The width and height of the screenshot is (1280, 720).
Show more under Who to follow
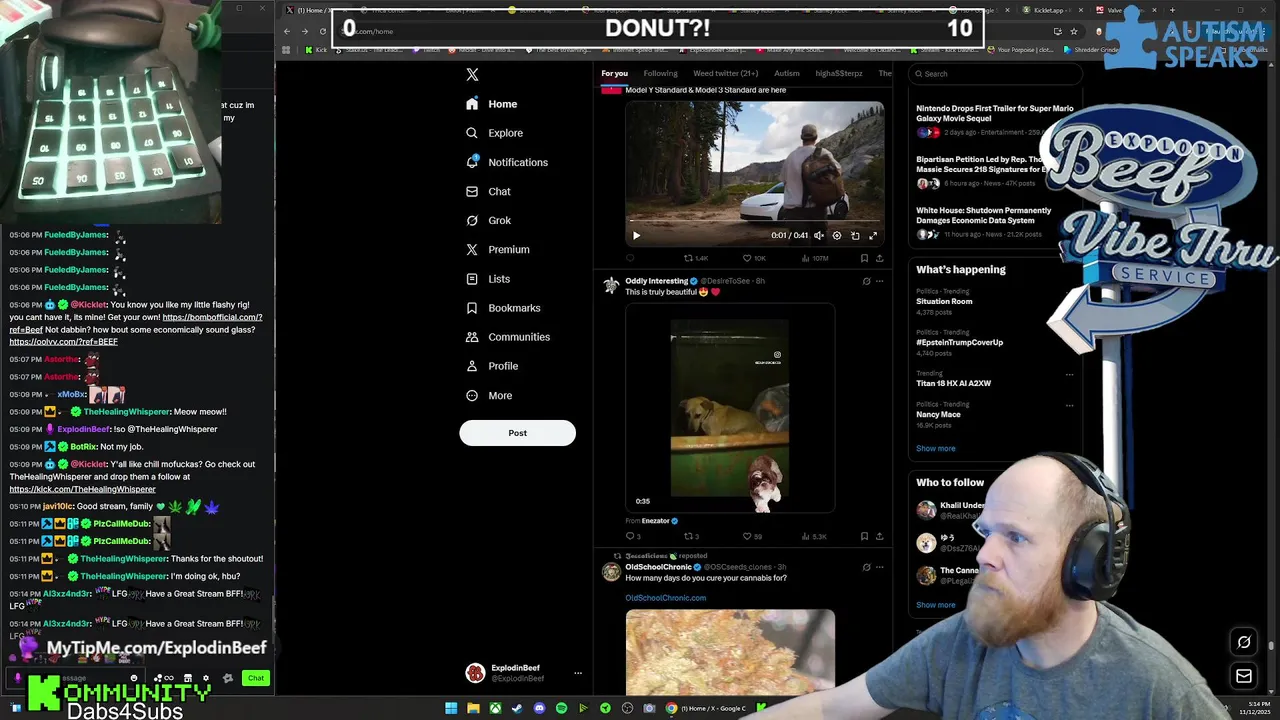coord(935,605)
